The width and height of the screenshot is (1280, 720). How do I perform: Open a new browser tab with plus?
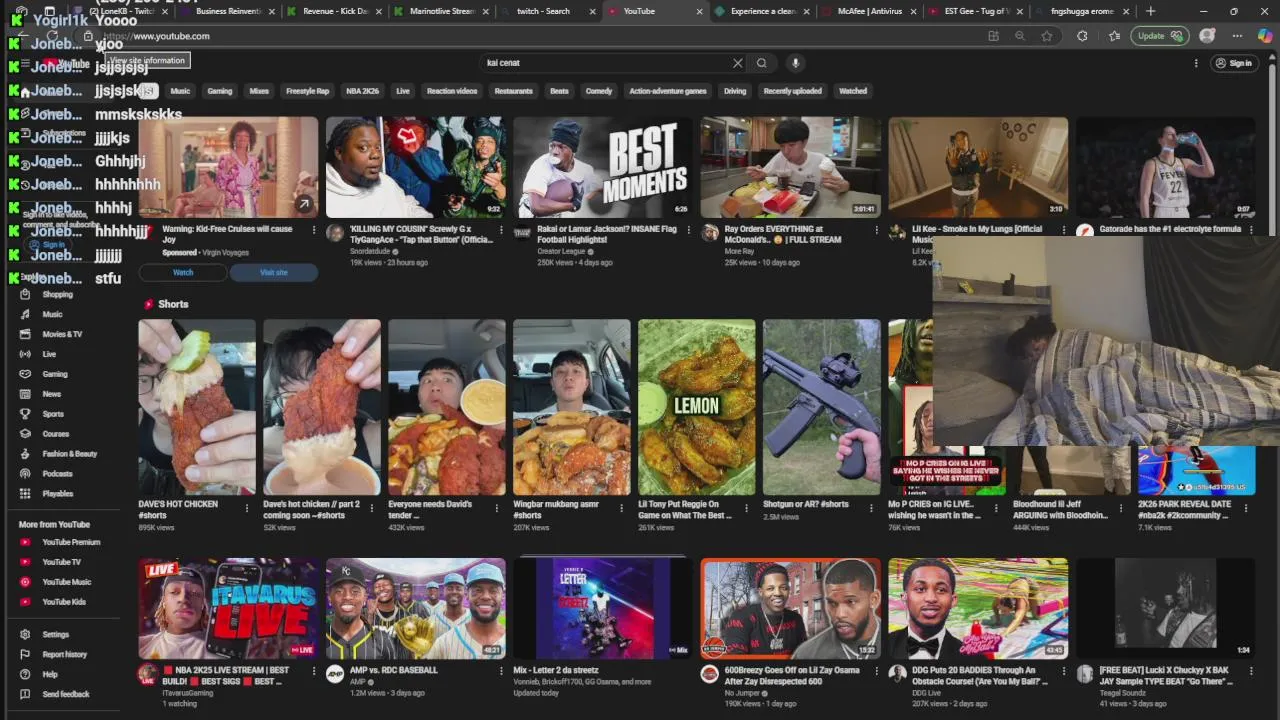(1150, 11)
